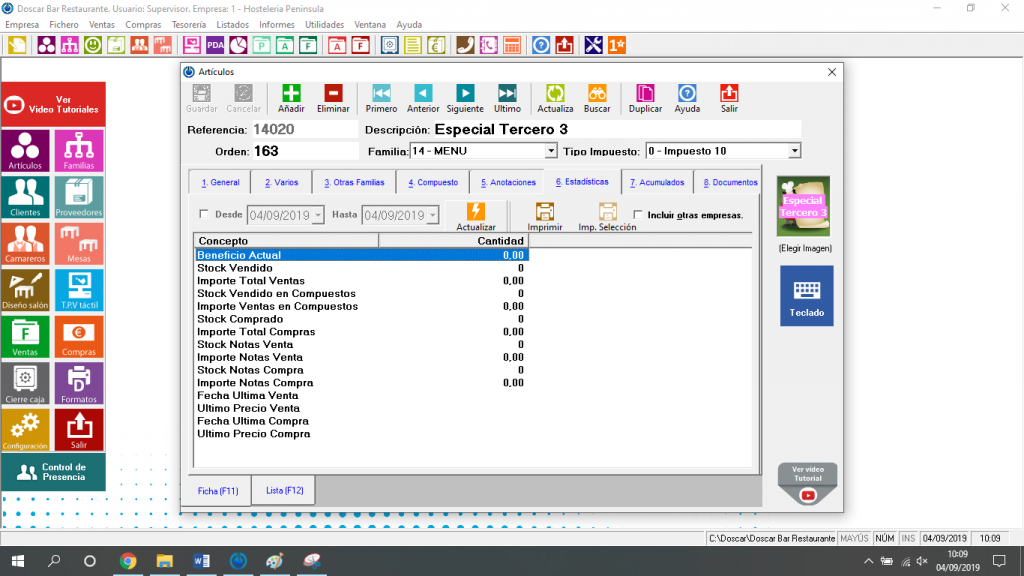
Task: Switch to 2. Varios tab
Action: point(281,182)
